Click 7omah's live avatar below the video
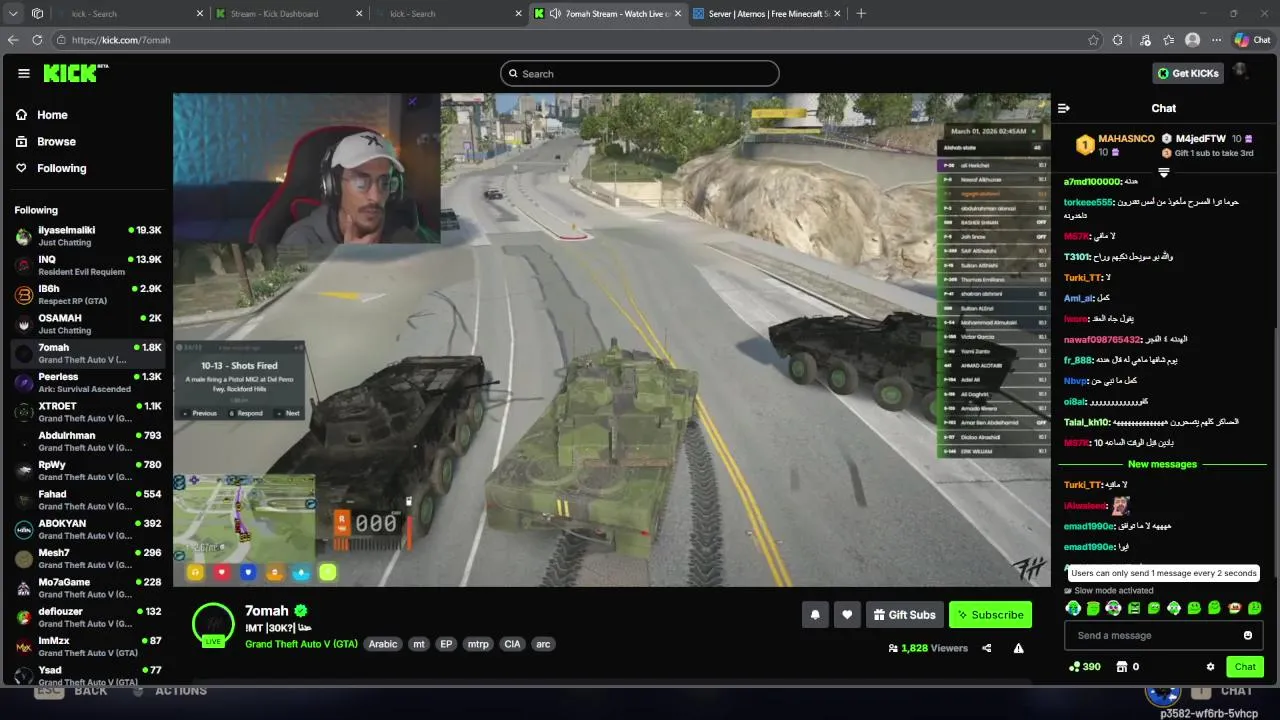The image size is (1280, 720). click(213, 625)
